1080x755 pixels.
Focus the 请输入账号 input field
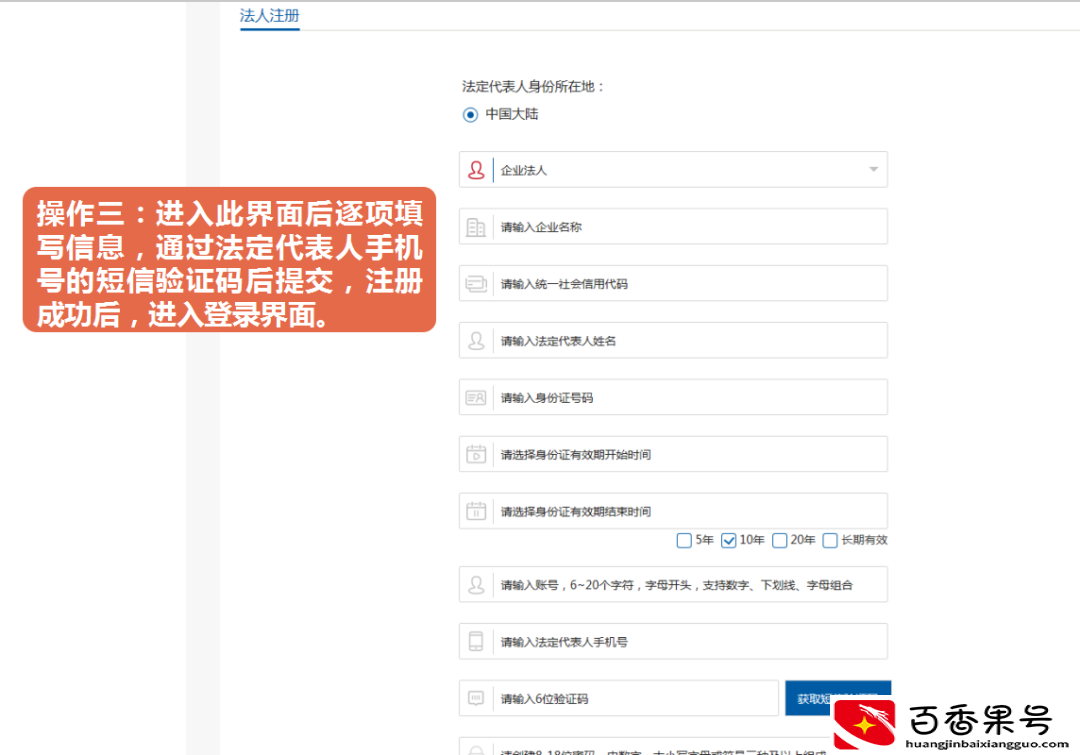click(x=673, y=584)
